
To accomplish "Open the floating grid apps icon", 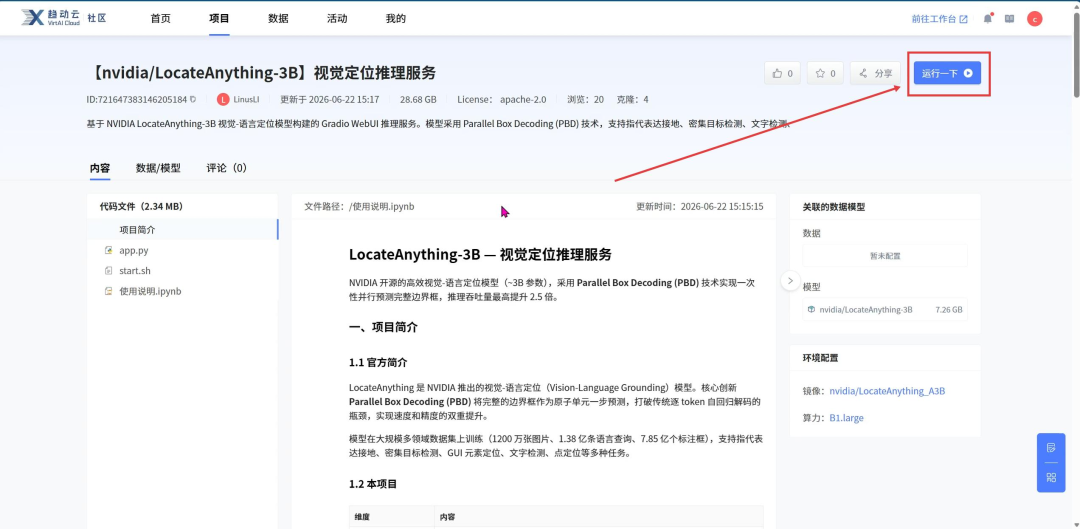I will pos(1050,477).
